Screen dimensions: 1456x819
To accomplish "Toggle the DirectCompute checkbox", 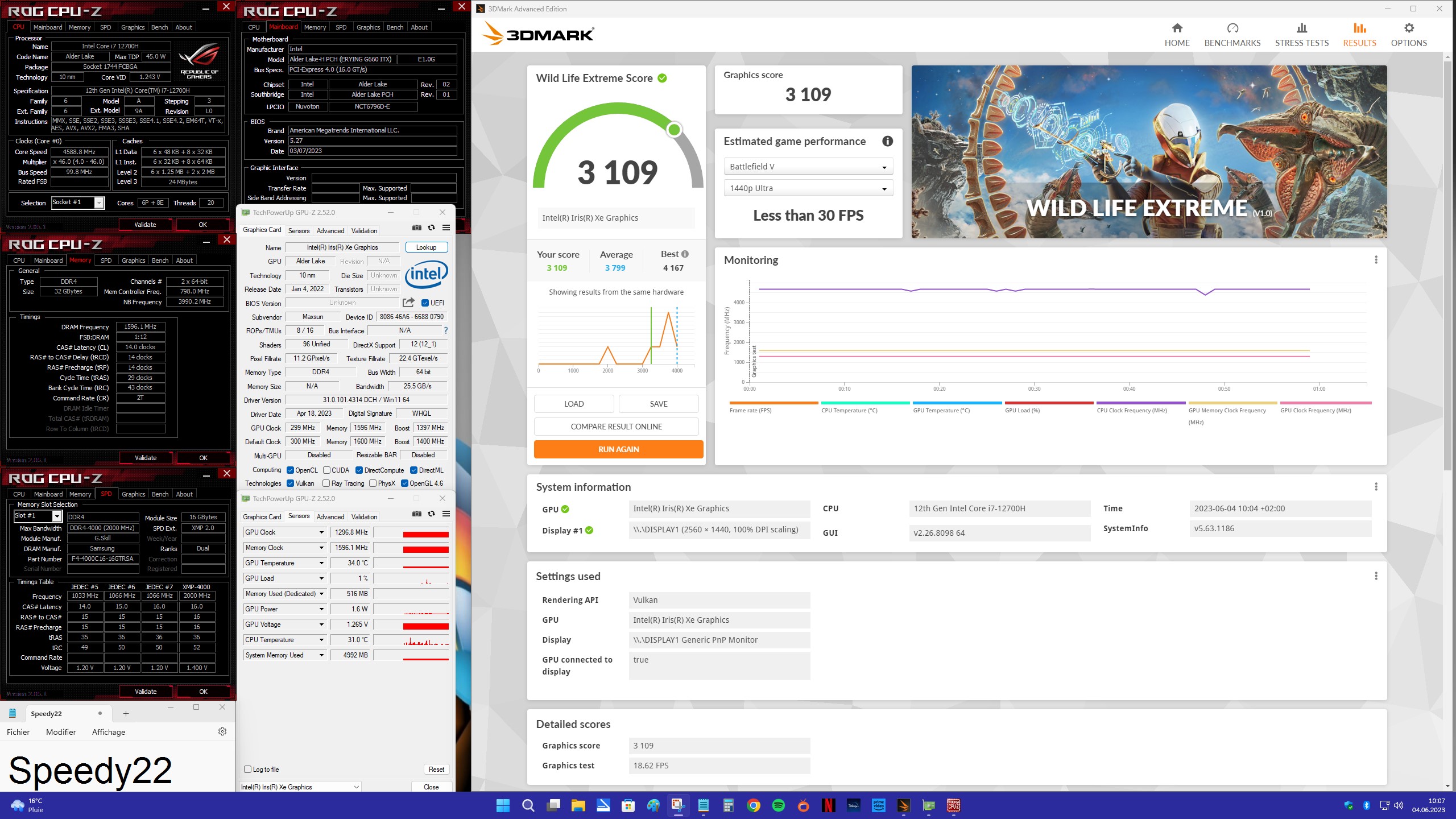I will click(359, 470).
